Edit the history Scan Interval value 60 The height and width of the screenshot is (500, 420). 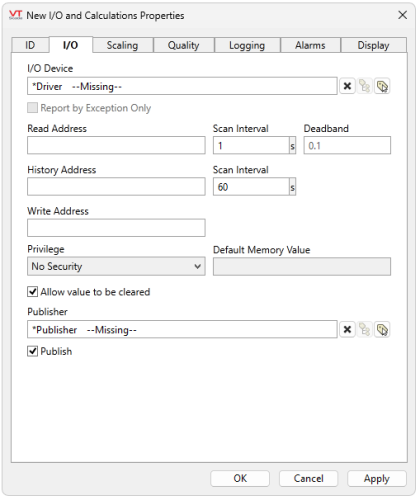(x=251, y=186)
